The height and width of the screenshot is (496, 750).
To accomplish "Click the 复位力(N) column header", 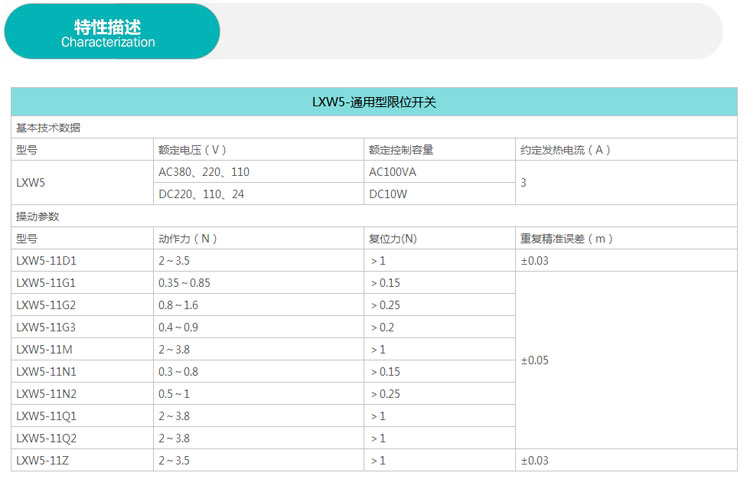I will [x=440, y=238].
